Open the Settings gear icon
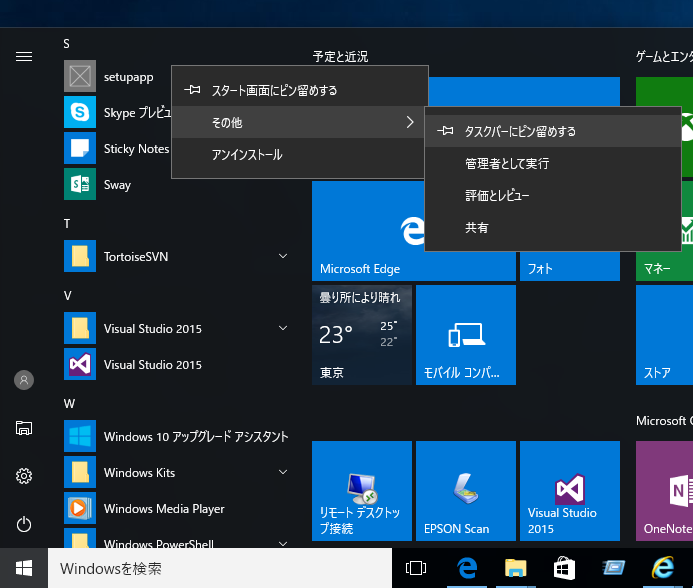The image size is (693, 588). [x=24, y=476]
